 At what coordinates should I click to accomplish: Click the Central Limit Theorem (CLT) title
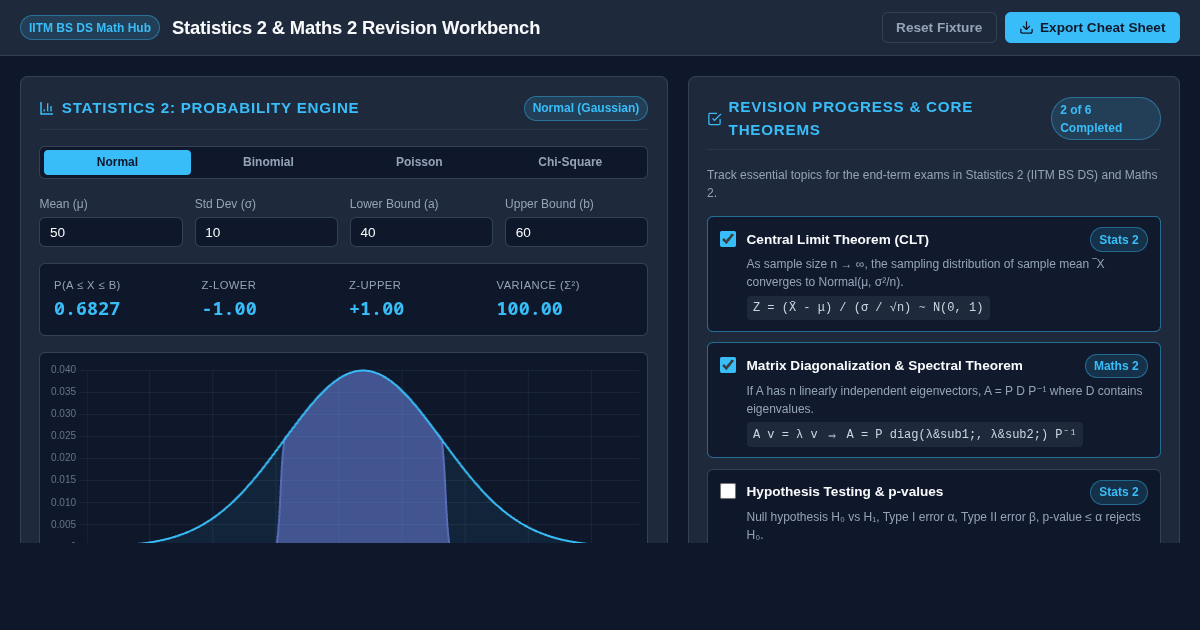837,239
